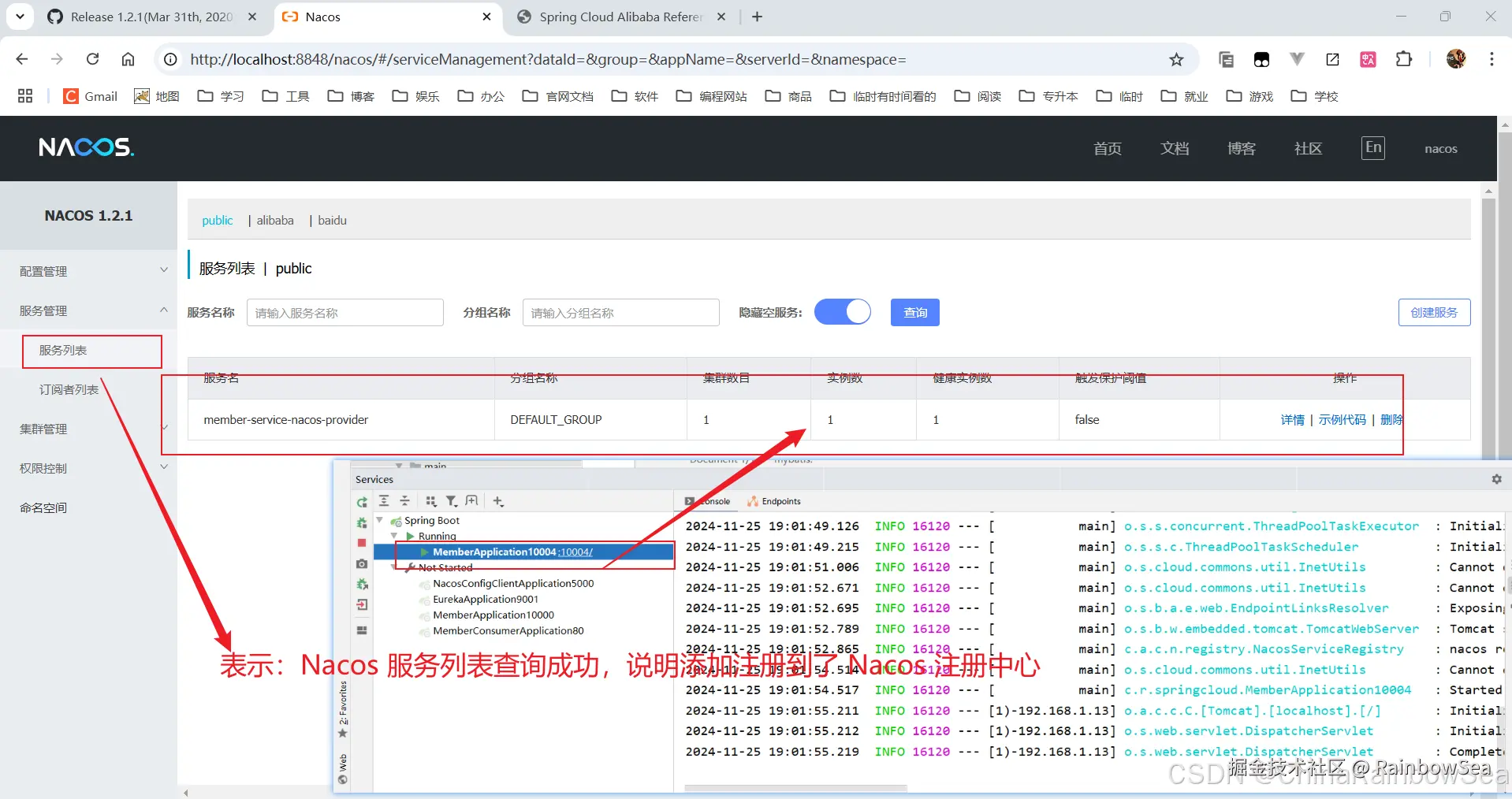Open the Chrome profile avatar
This screenshot has height=799, width=1512.
[x=1456, y=59]
